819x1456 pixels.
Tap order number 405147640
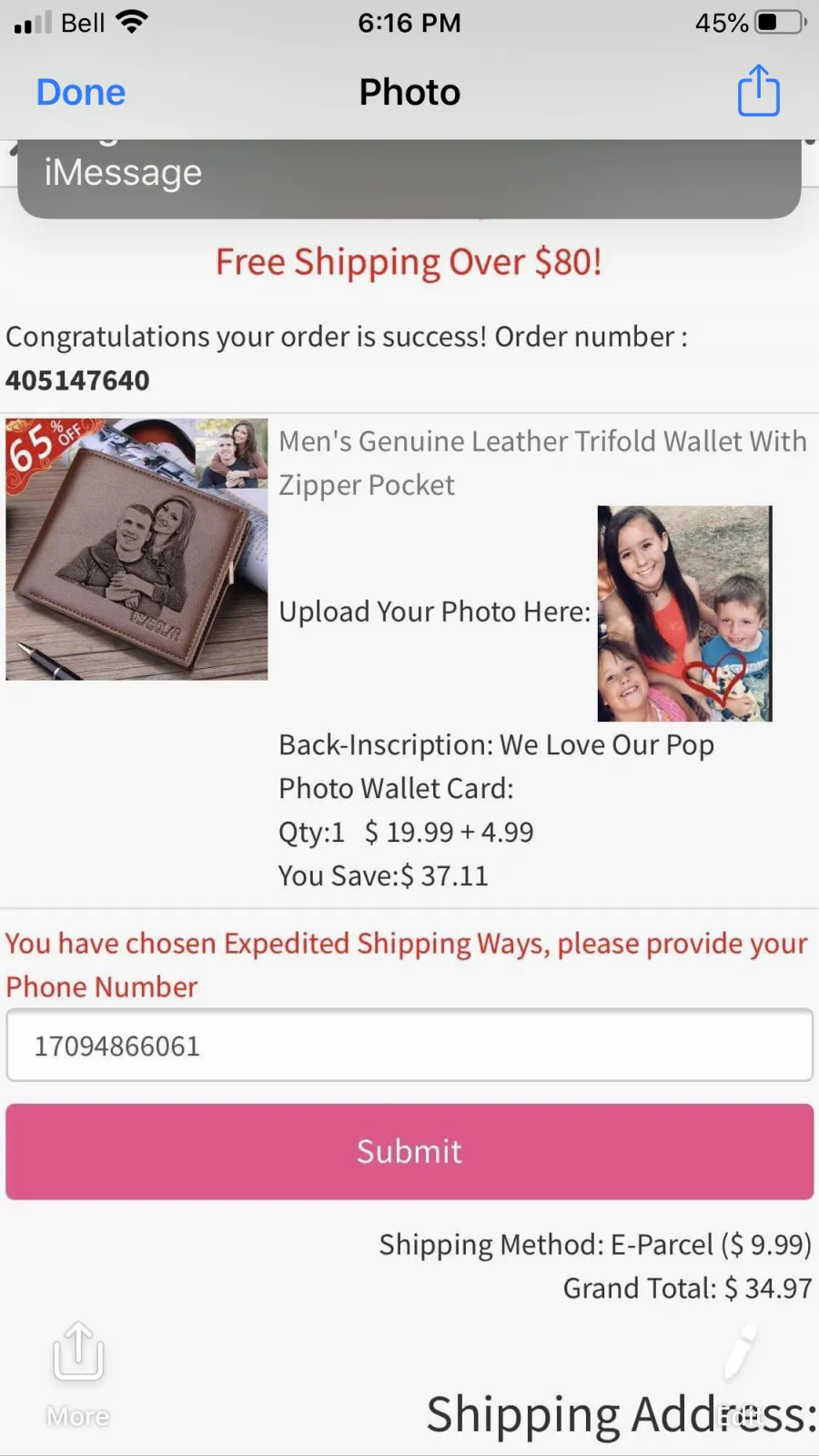point(77,380)
